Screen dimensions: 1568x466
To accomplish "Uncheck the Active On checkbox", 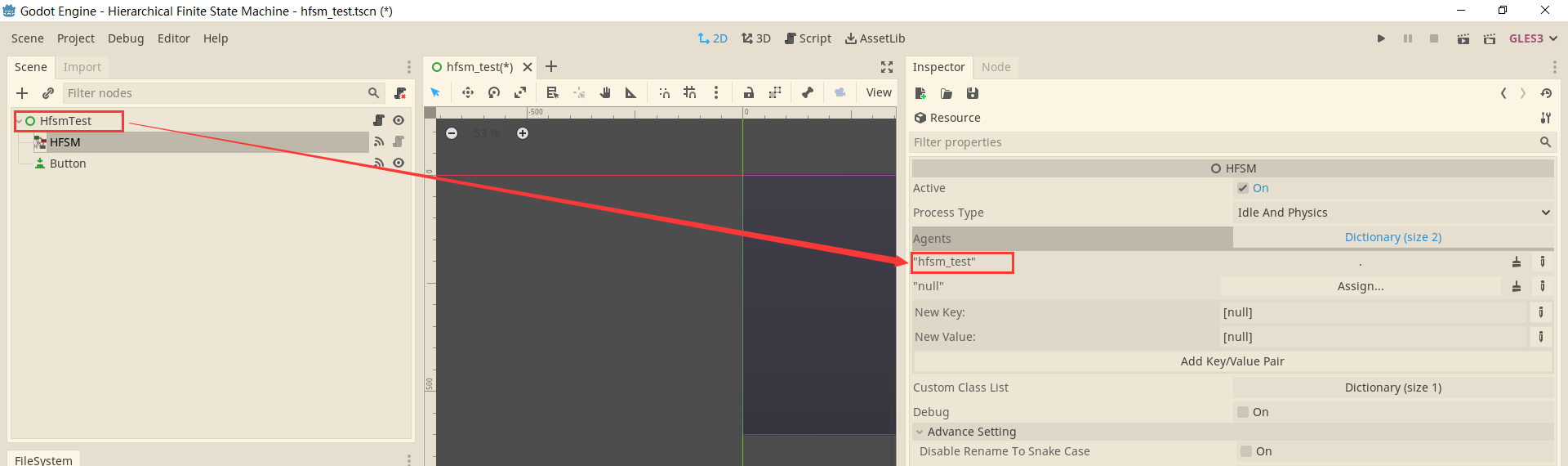I will [x=1243, y=188].
